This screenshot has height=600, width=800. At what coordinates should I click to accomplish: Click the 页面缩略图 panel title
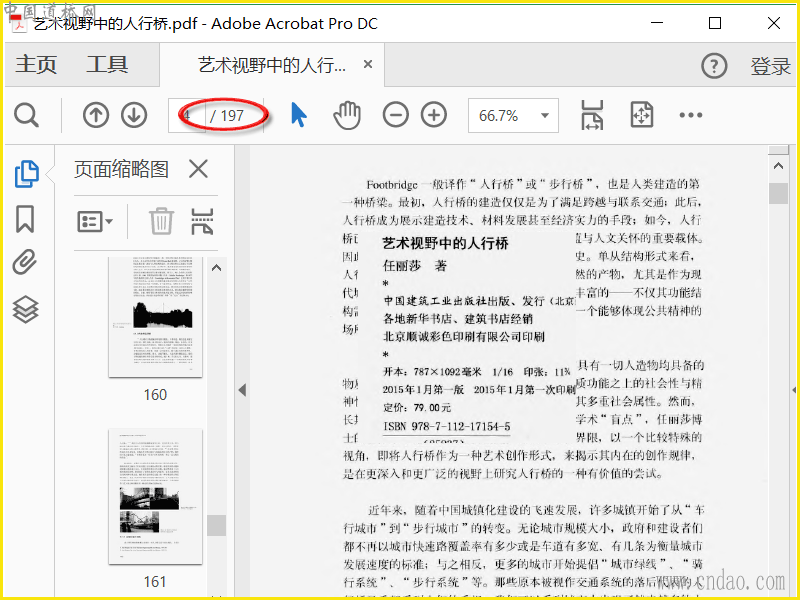click(121, 169)
